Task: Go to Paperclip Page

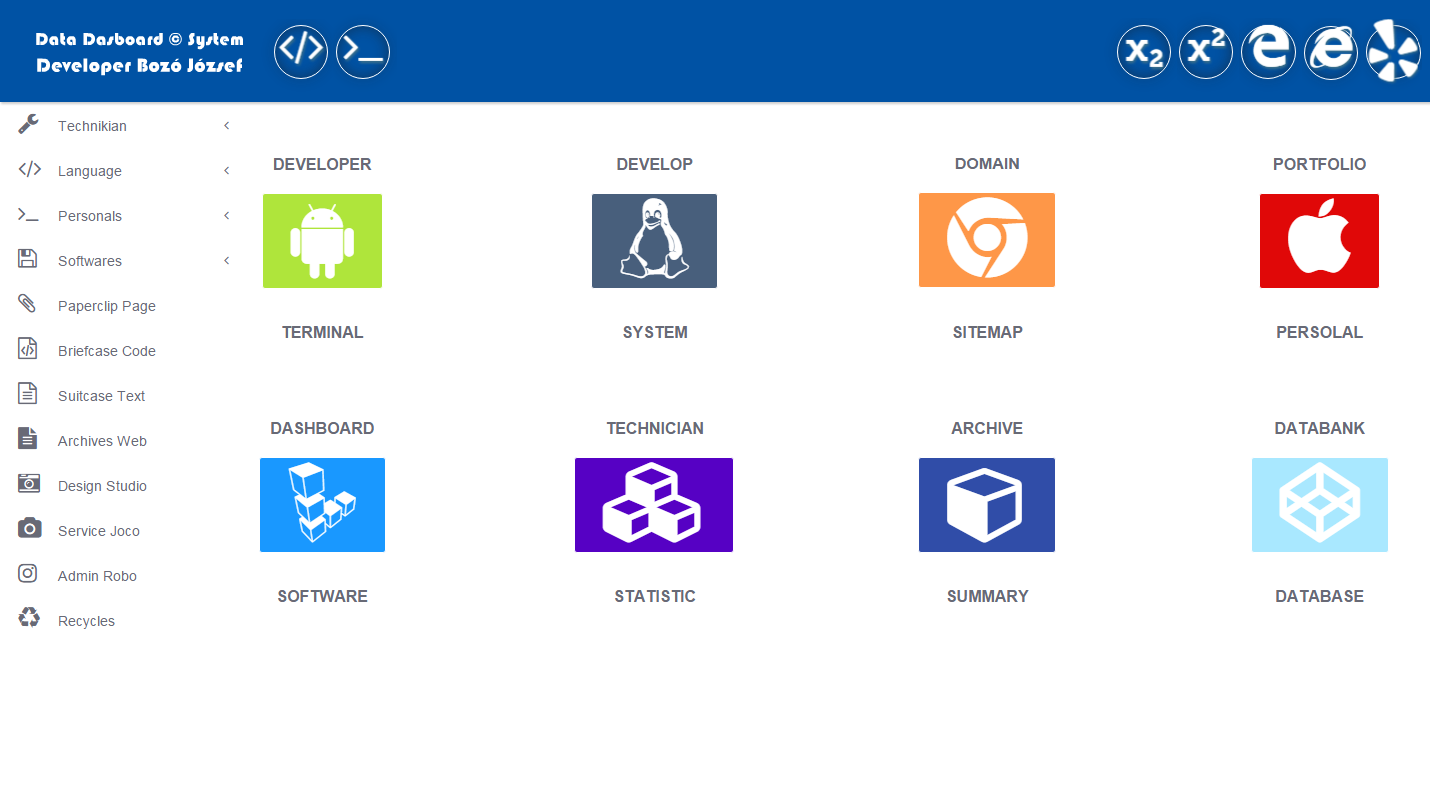Action: click(107, 306)
